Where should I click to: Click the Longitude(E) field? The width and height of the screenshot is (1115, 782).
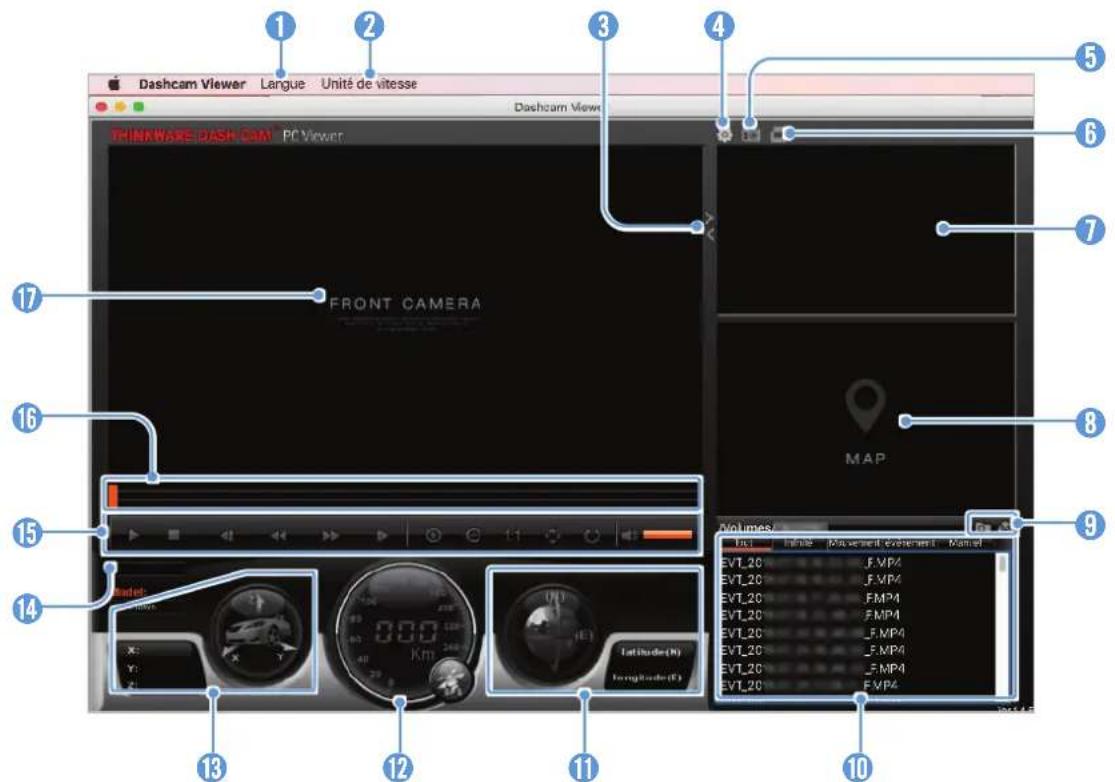pos(646,677)
